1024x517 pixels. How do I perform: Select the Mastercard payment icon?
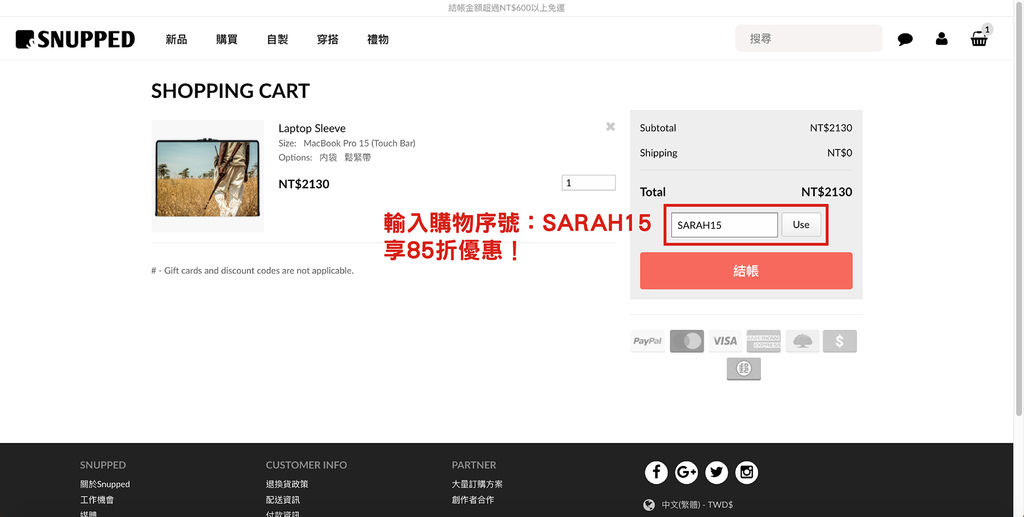coord(686,341)
